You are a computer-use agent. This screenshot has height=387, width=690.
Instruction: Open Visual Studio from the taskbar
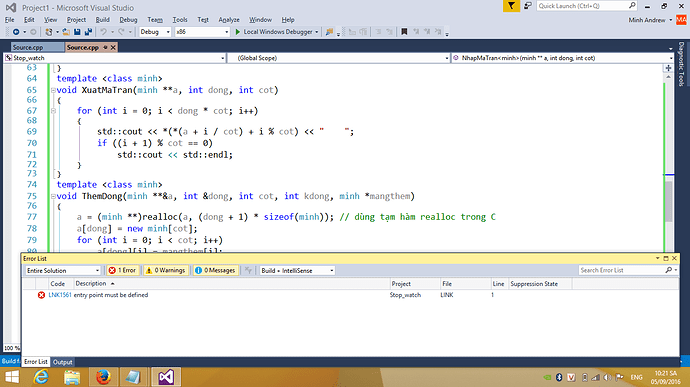pos(166,377)
